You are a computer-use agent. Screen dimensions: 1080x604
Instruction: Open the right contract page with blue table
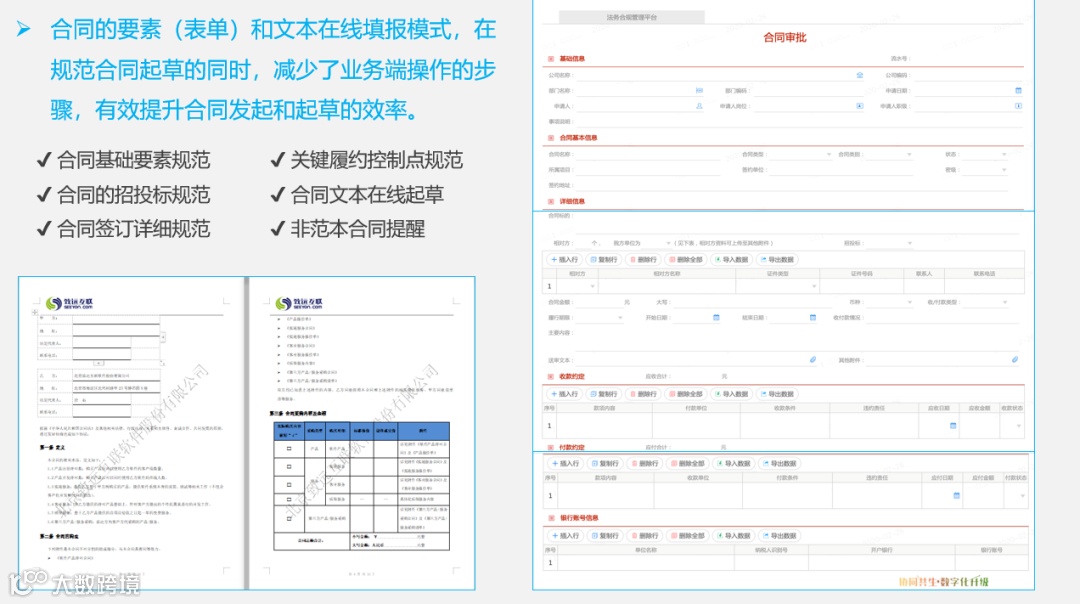362,433
